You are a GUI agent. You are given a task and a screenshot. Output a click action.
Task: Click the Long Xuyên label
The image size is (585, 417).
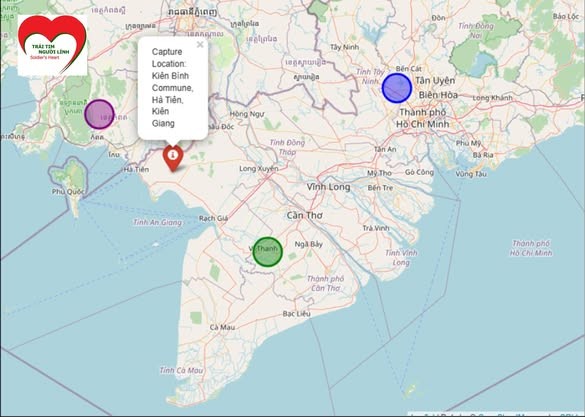(x=259, y=169)
